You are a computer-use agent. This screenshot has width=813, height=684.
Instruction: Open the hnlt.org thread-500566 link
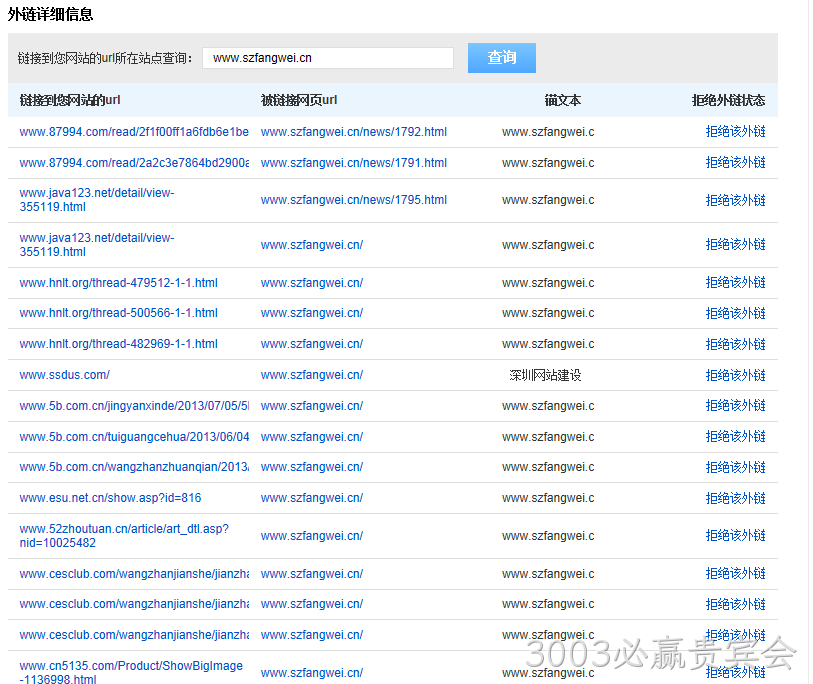point(118,313)
